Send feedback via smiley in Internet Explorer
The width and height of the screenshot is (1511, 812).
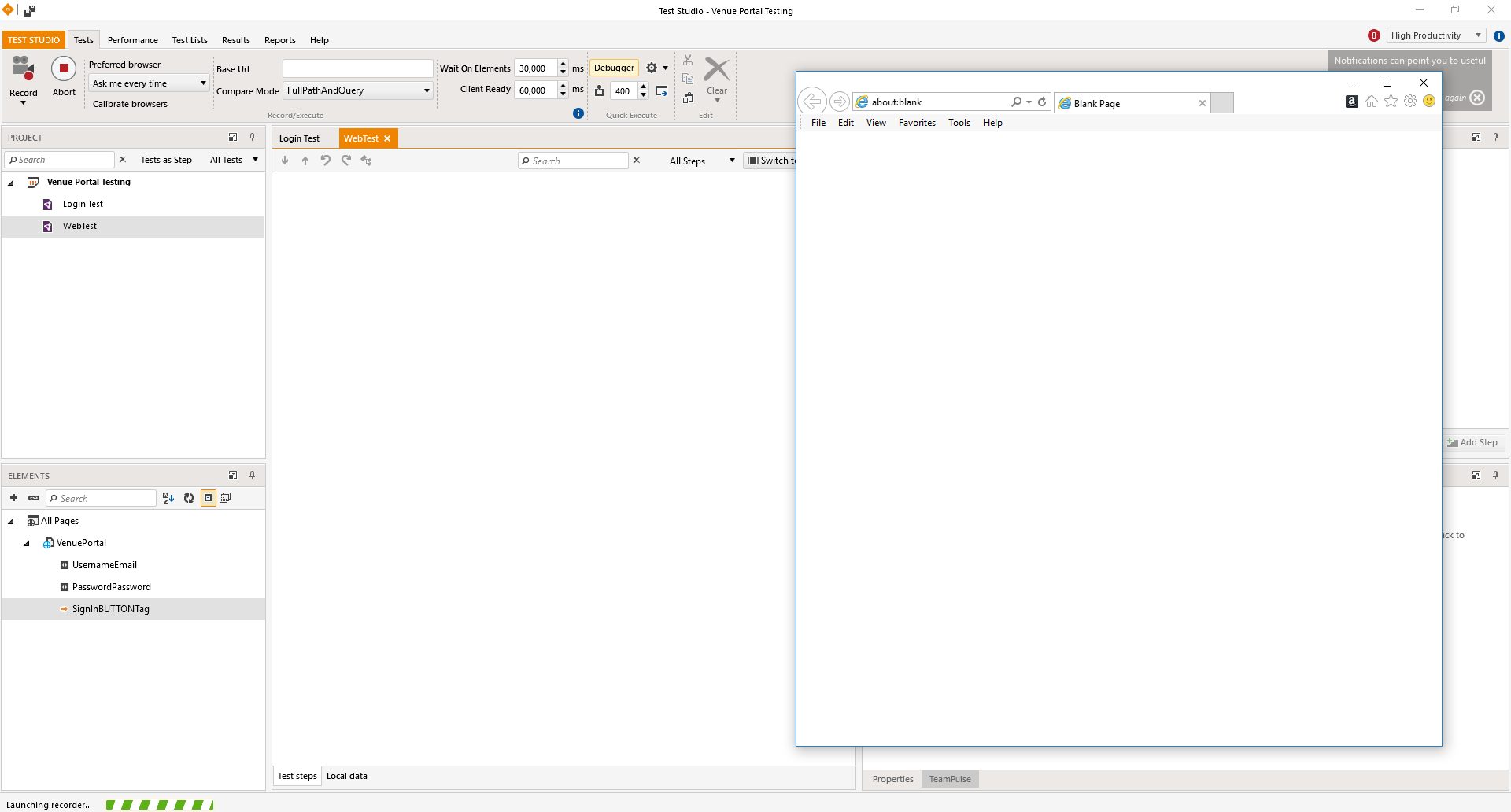point(1429,101)
